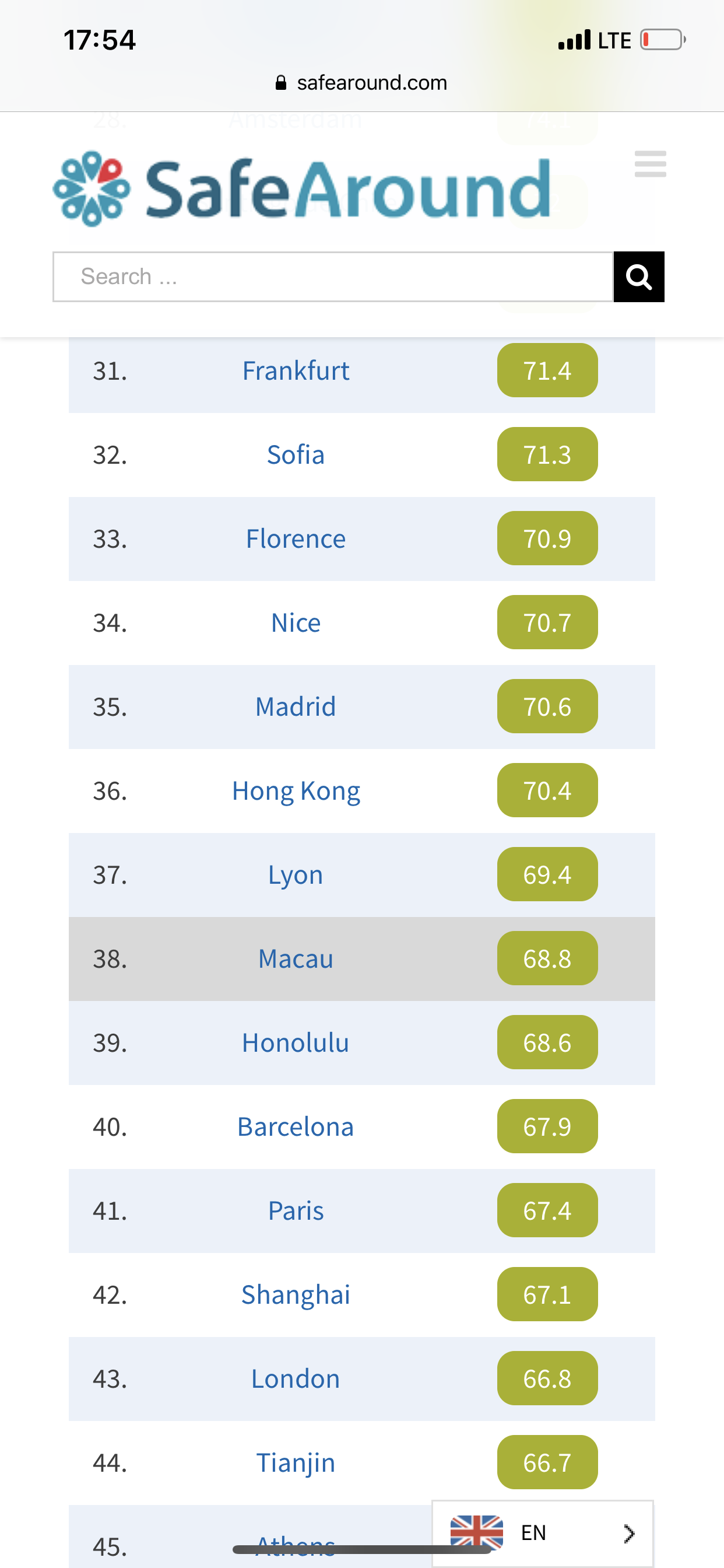
Task: Open the hamburger menu icon
Action: (650, 164)
